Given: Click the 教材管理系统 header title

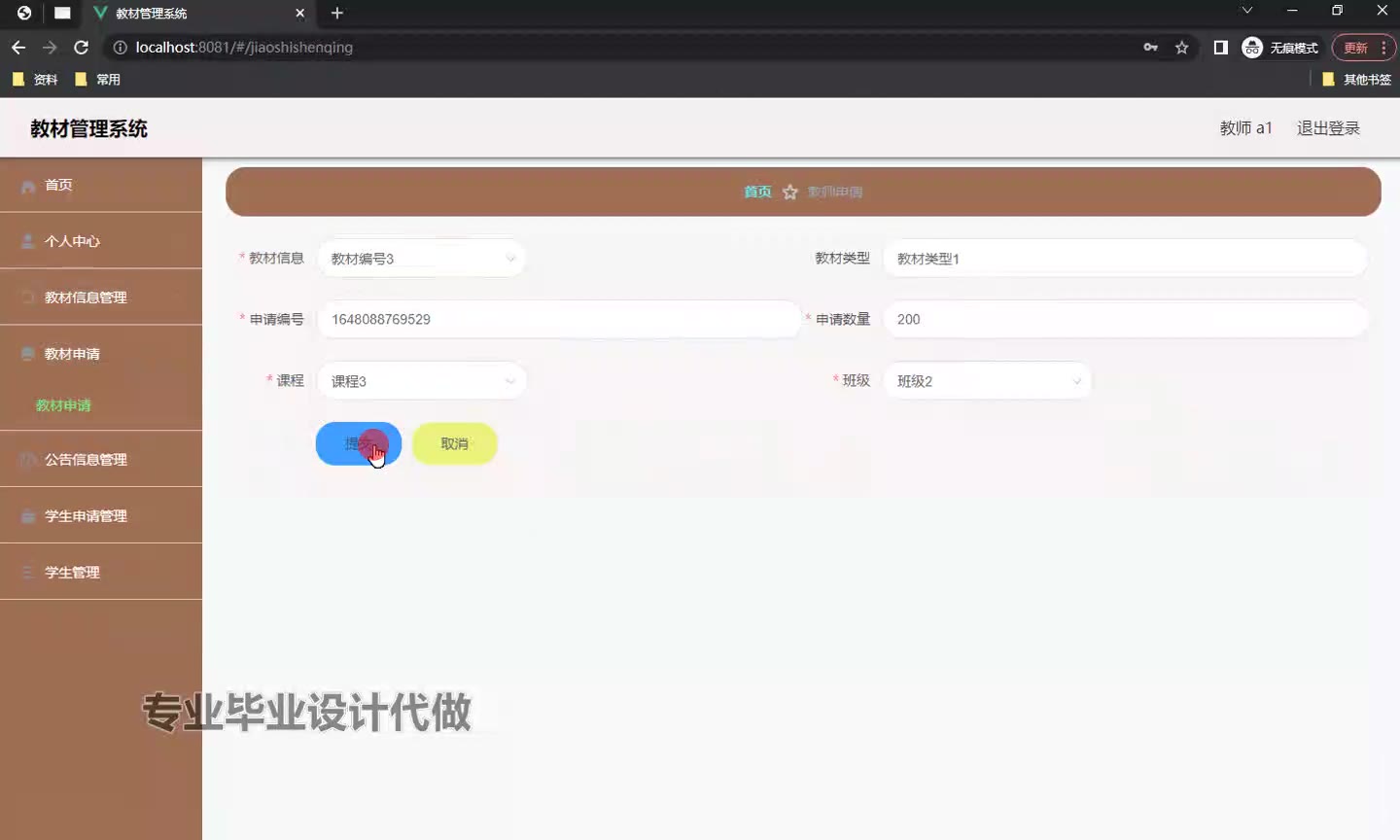Looking at the screenshot, I should click(x=88, y=129).
